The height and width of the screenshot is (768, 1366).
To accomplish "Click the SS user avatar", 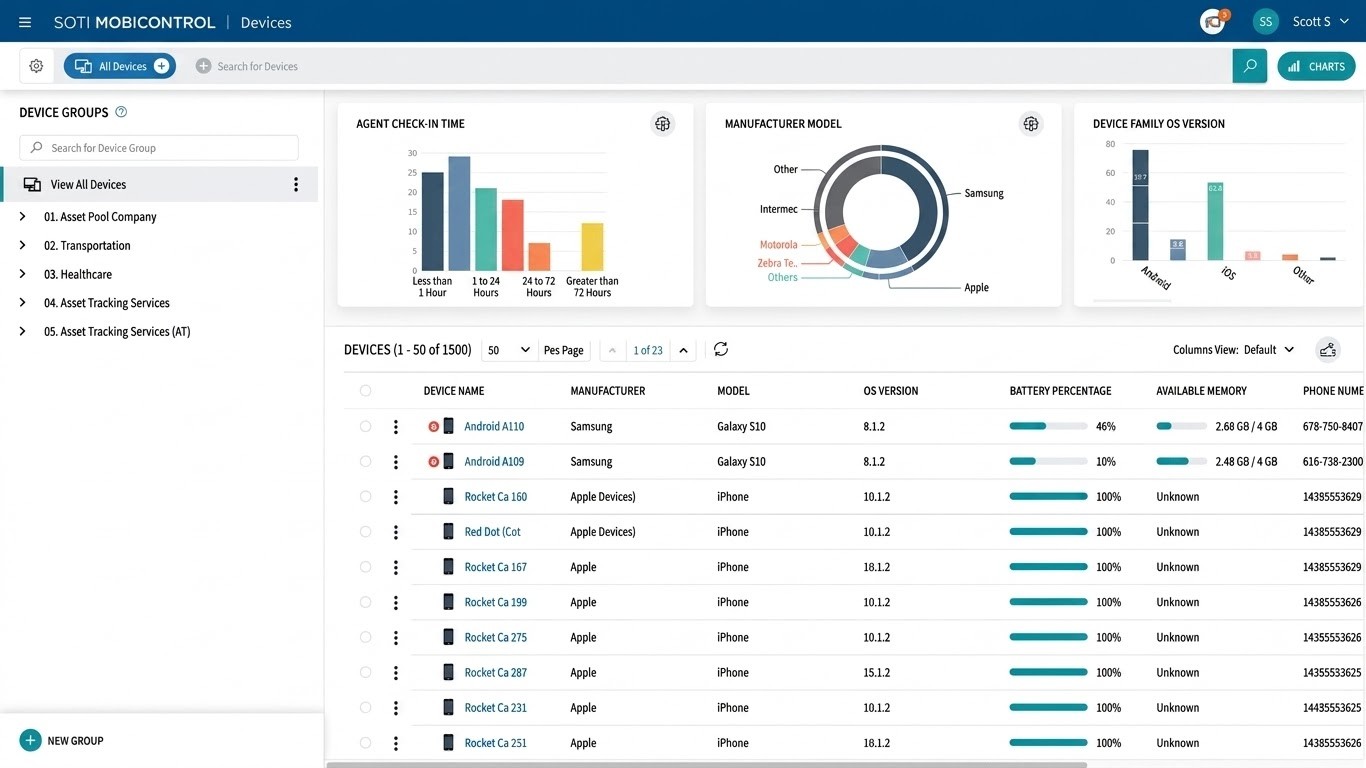I will (x=1266, y=21).
